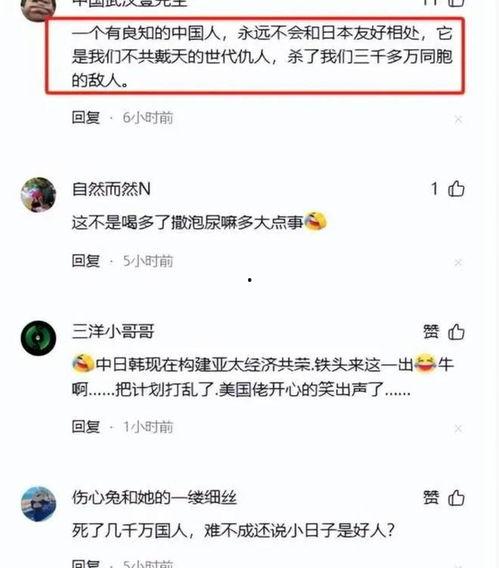Dismiss the 5小时前 comment by 自然而然N

point(458,262)
